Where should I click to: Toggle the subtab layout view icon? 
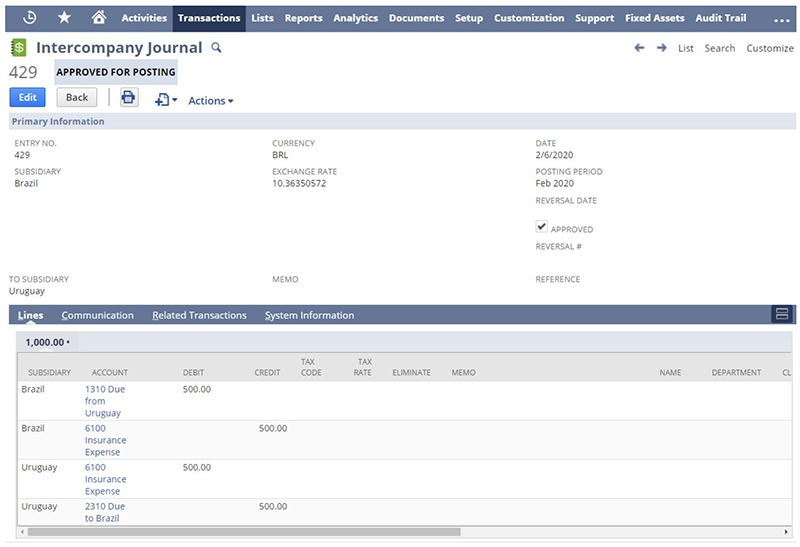[x=781, y=314]
